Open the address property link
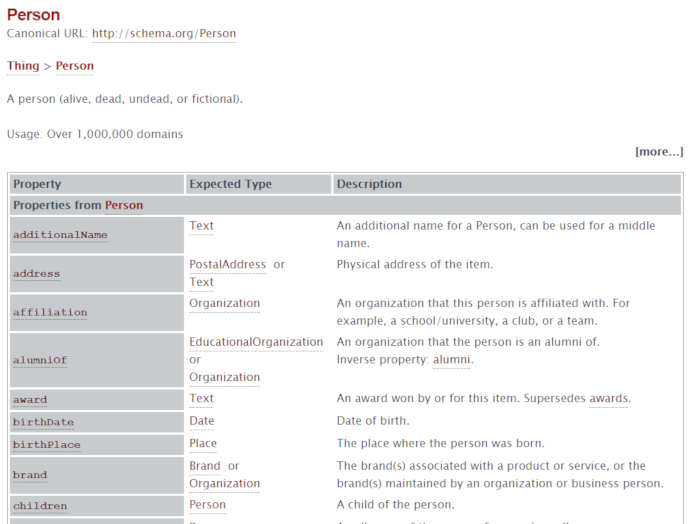700x524 pixels. click(37, 274)
